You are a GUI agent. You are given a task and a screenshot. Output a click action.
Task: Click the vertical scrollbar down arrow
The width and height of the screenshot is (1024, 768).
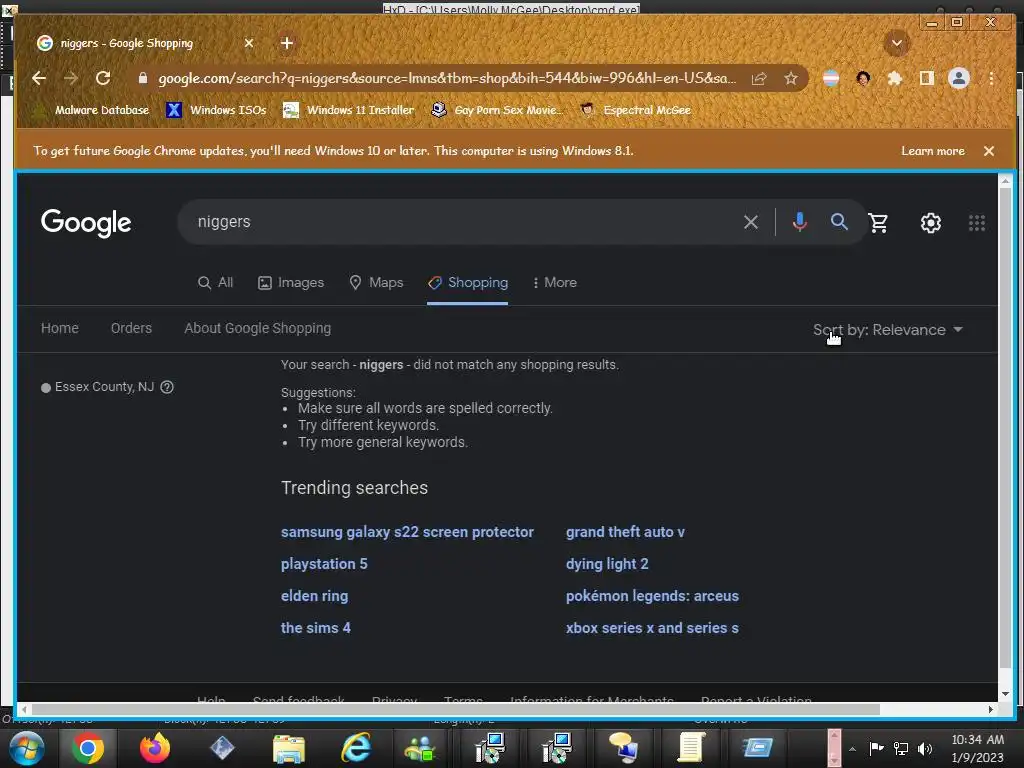pos(1006,694)
